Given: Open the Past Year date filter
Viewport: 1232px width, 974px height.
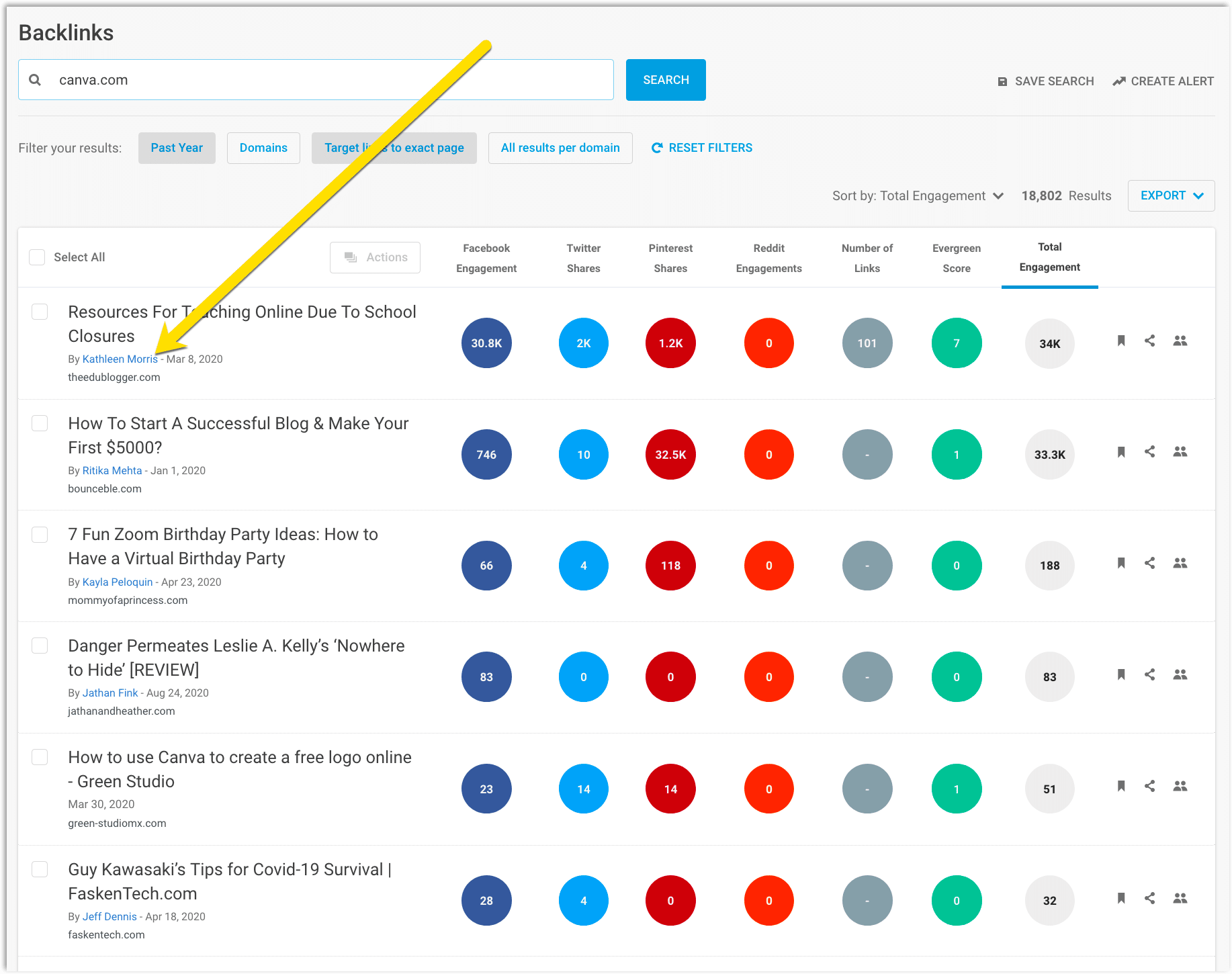Looking at the screenshot, I should click(177, 148).
